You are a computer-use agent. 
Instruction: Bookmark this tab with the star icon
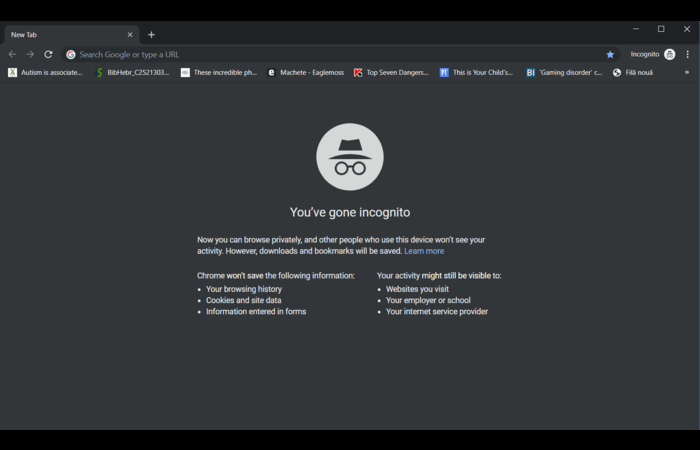(x=610, y=54)
